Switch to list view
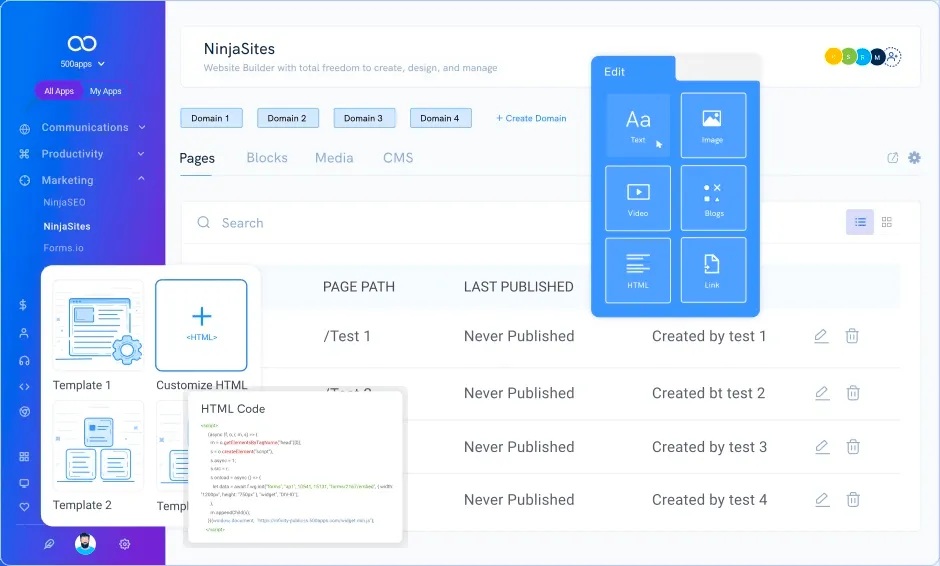 tap(860, 222)
